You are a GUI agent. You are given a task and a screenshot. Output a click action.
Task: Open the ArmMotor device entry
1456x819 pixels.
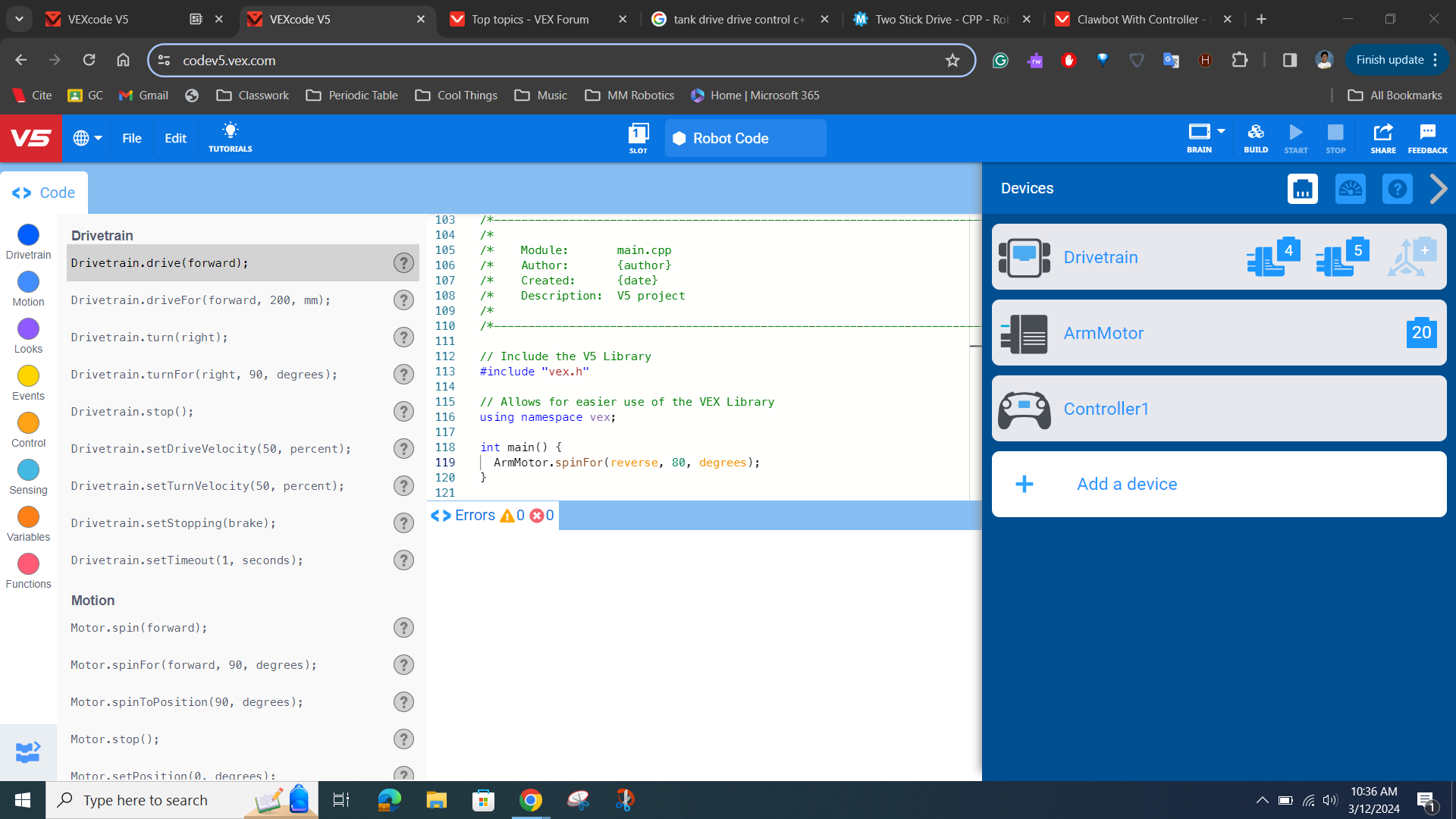pos(1219,333)
